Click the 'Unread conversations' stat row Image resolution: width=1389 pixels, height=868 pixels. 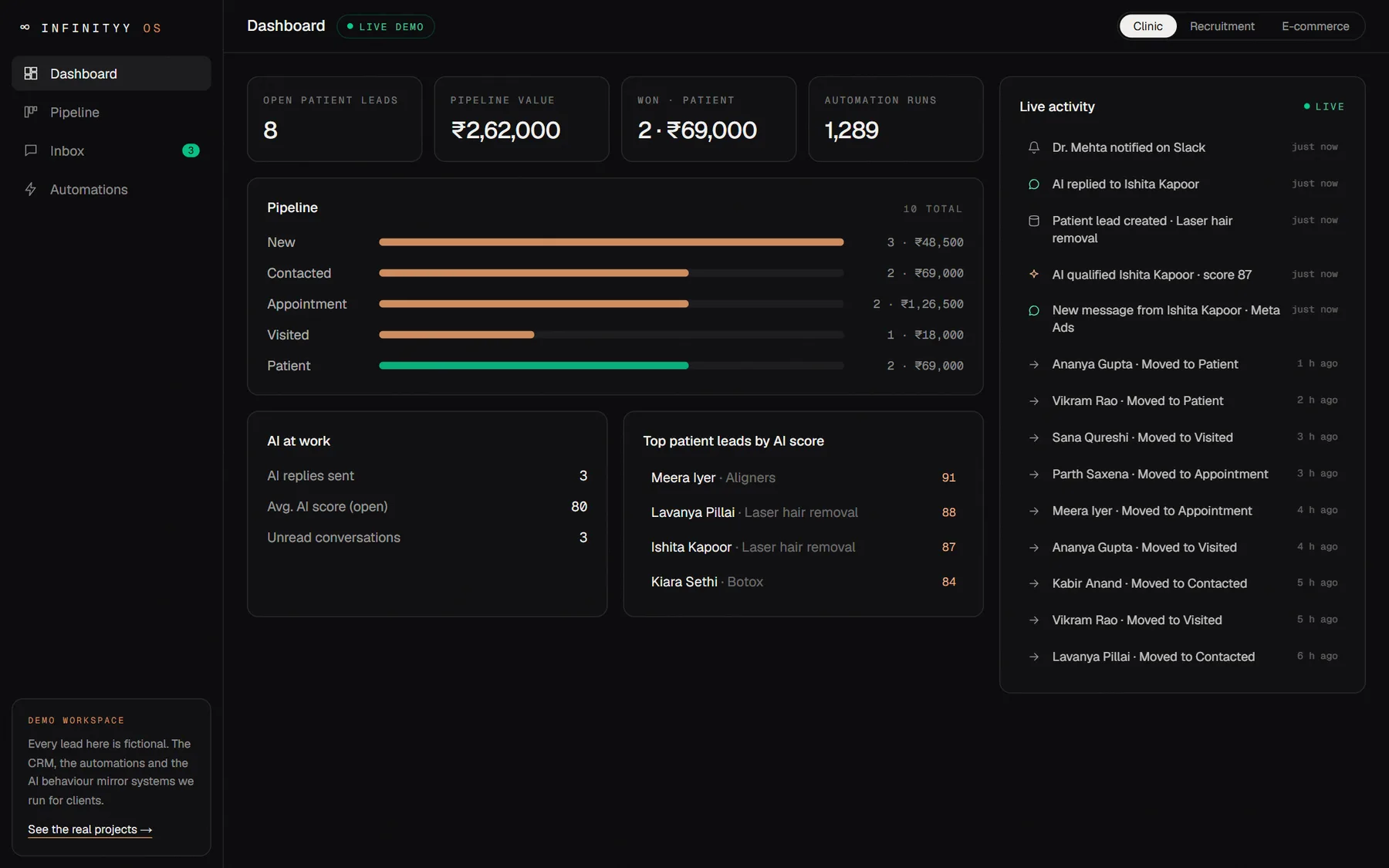tap(428, 537)
